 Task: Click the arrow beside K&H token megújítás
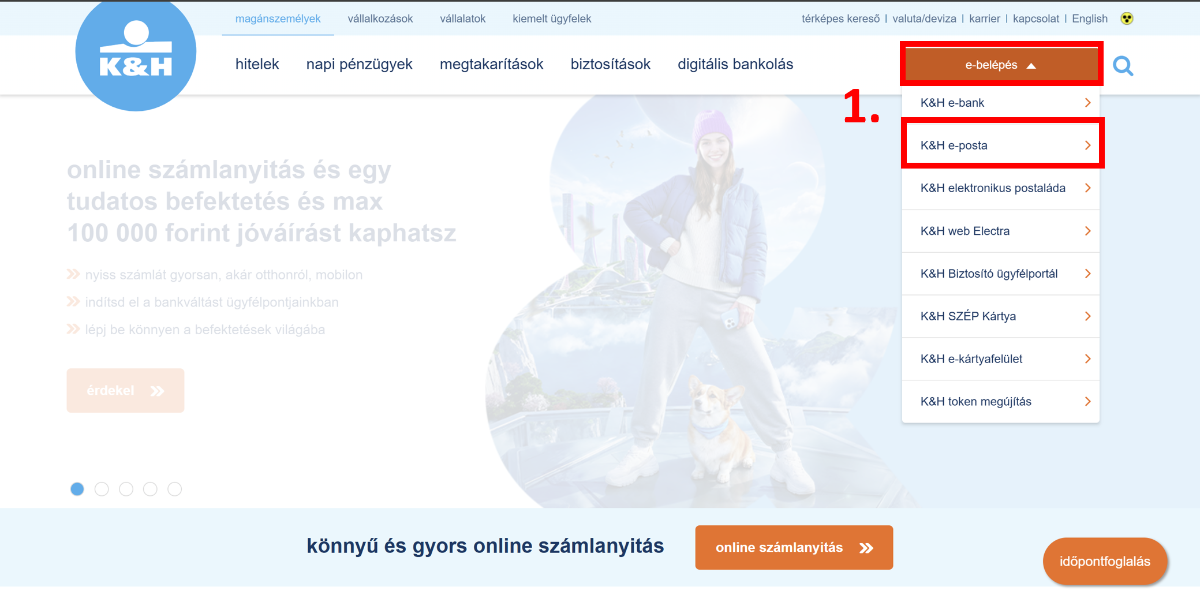point(1087,401)
